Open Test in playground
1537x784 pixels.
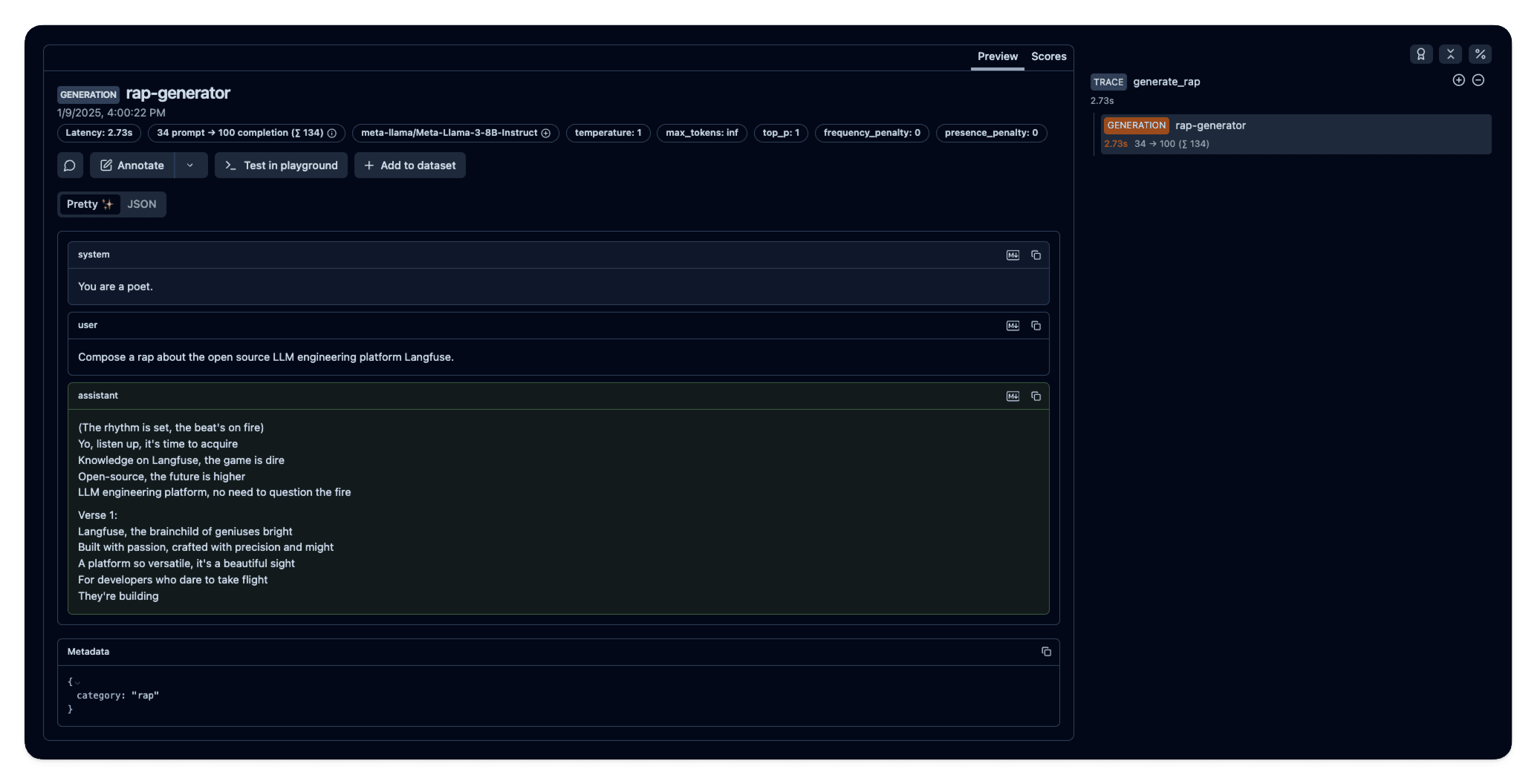(281, 165)
